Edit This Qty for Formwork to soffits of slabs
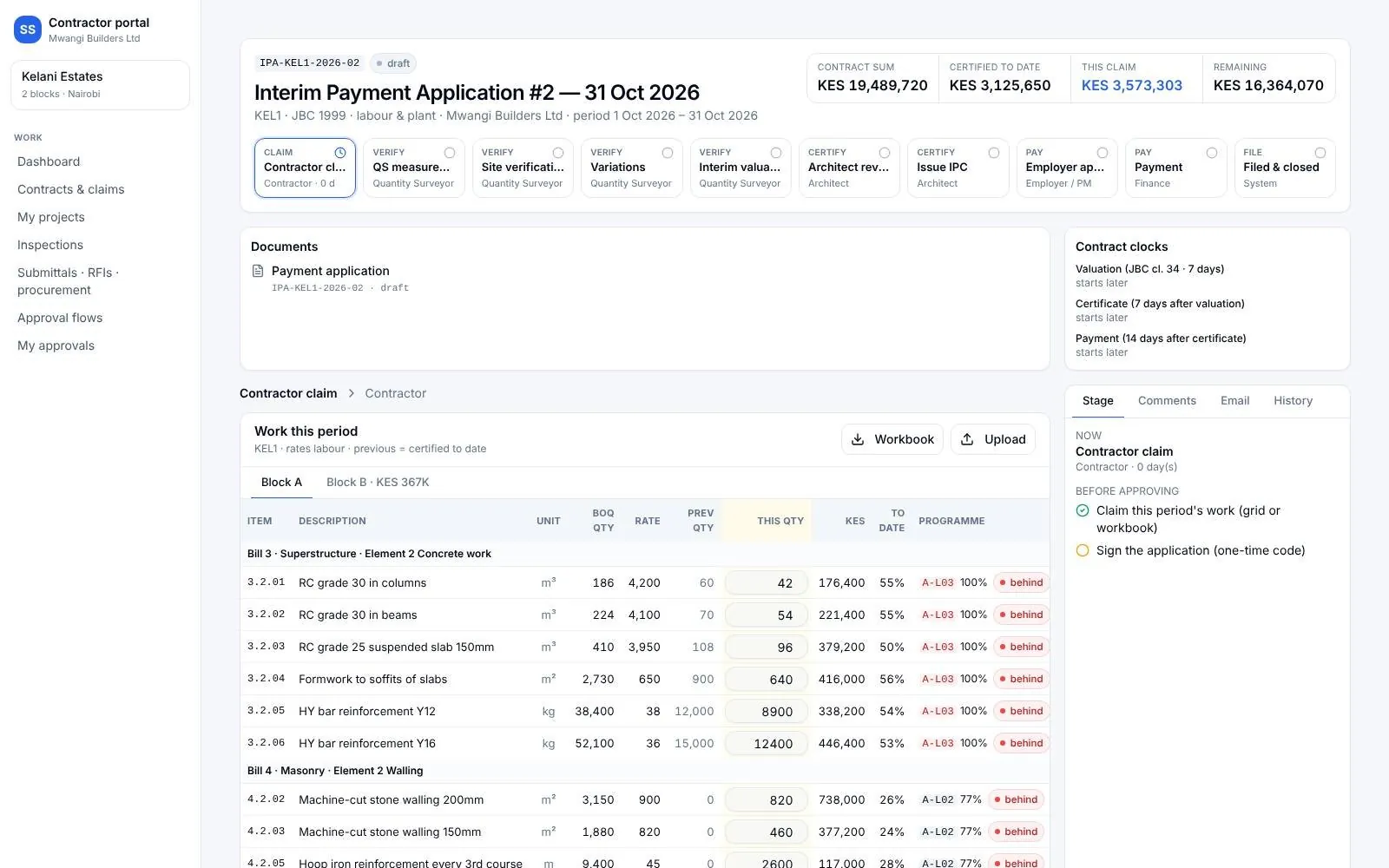This screenshot has width=1389, height=868. click(x=767, y=680)
